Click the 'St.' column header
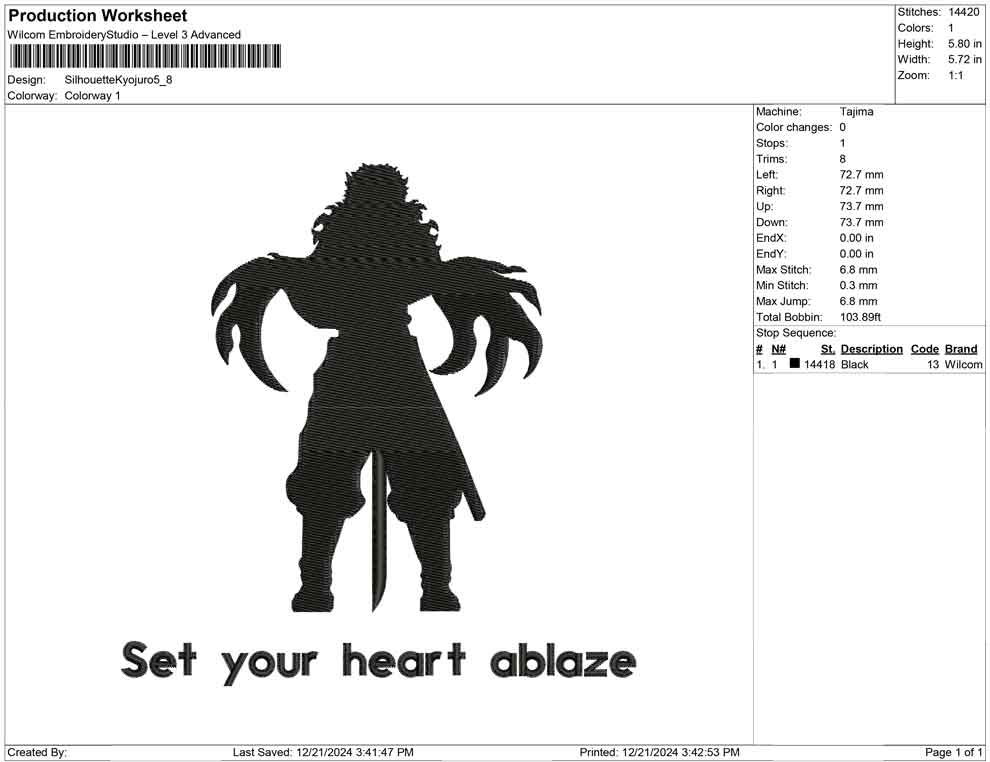The width and height of the screenshot is (990, 762). click(828, 349)
